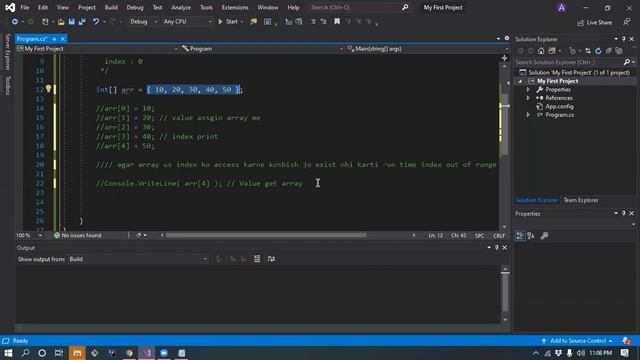Open the Toolbox side tab
The width and height of the screenshot is (640, 360).
(x=7, y=86)
